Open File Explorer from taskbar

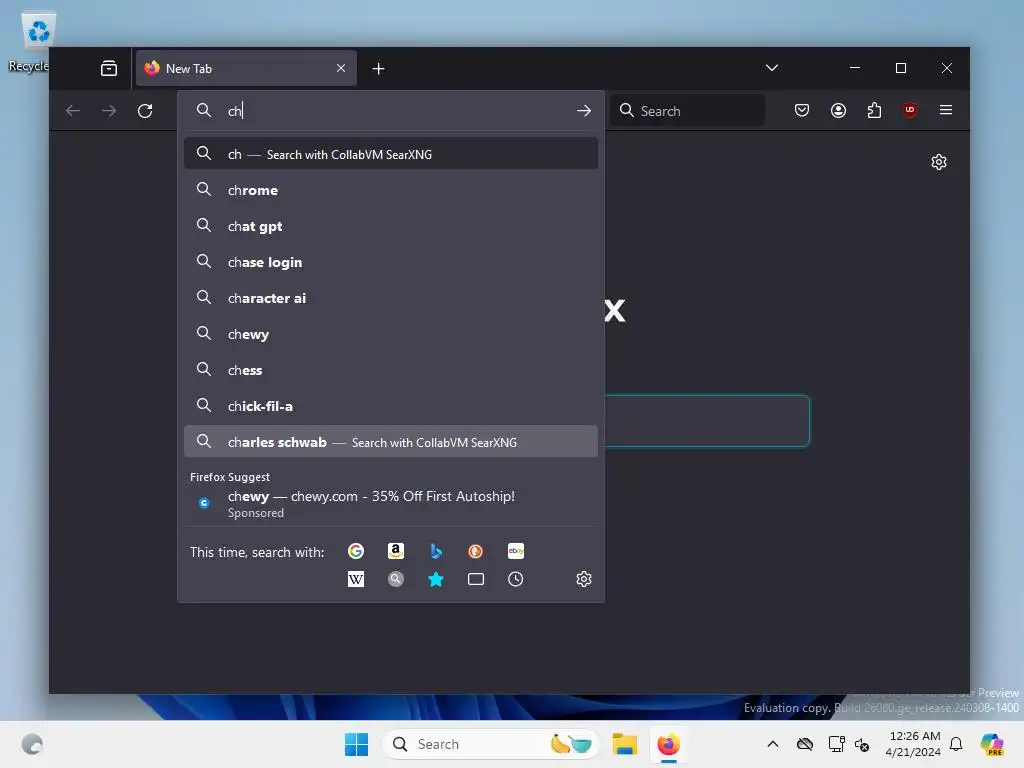[624, 744]
